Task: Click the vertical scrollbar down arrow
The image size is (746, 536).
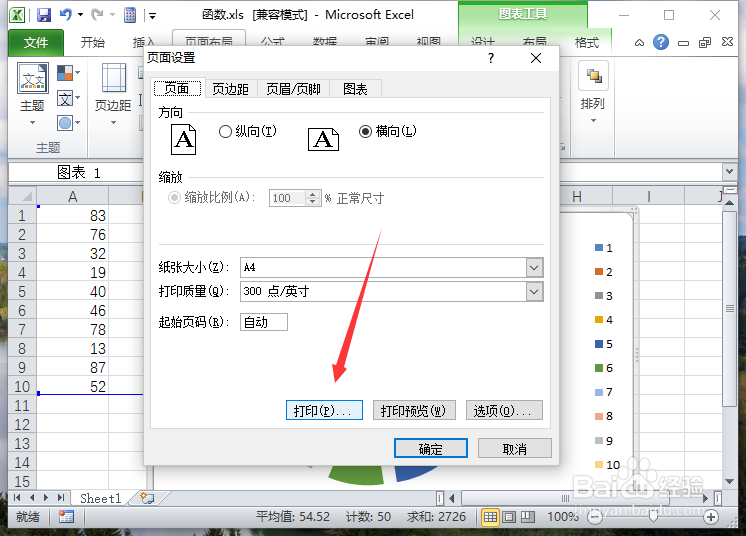Action: coord(729,481)
